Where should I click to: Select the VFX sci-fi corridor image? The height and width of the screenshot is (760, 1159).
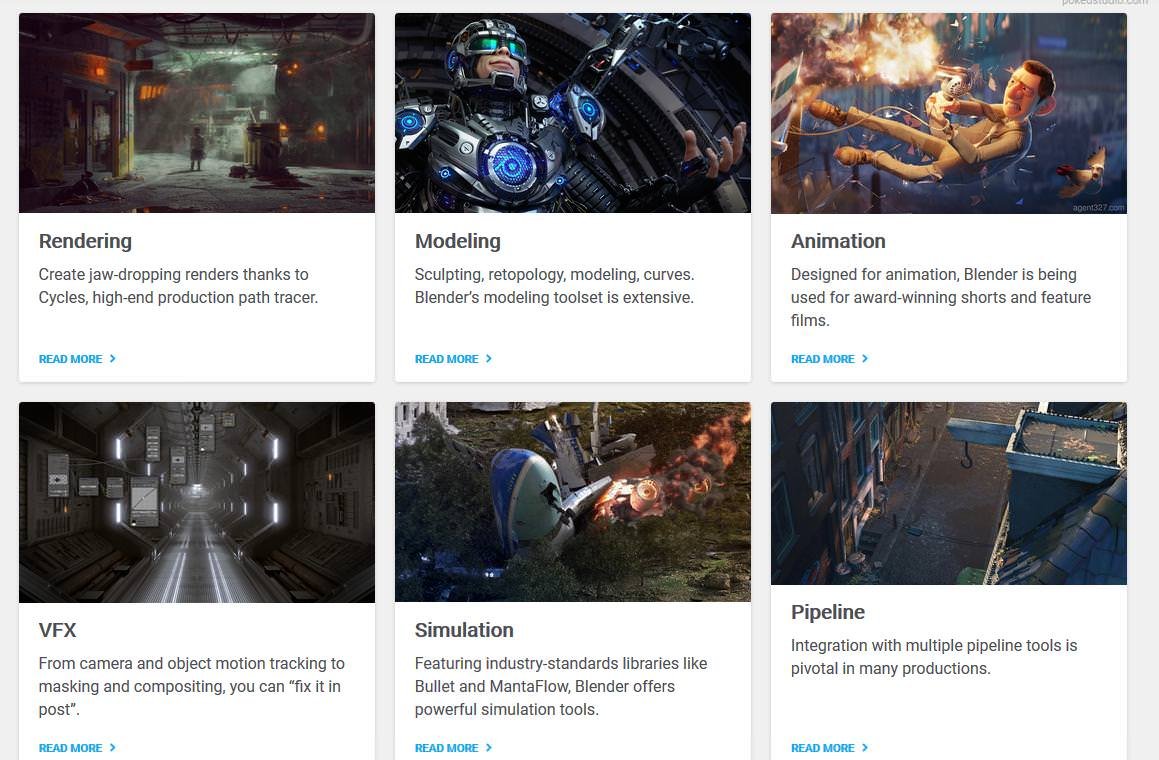coord(197,502)
